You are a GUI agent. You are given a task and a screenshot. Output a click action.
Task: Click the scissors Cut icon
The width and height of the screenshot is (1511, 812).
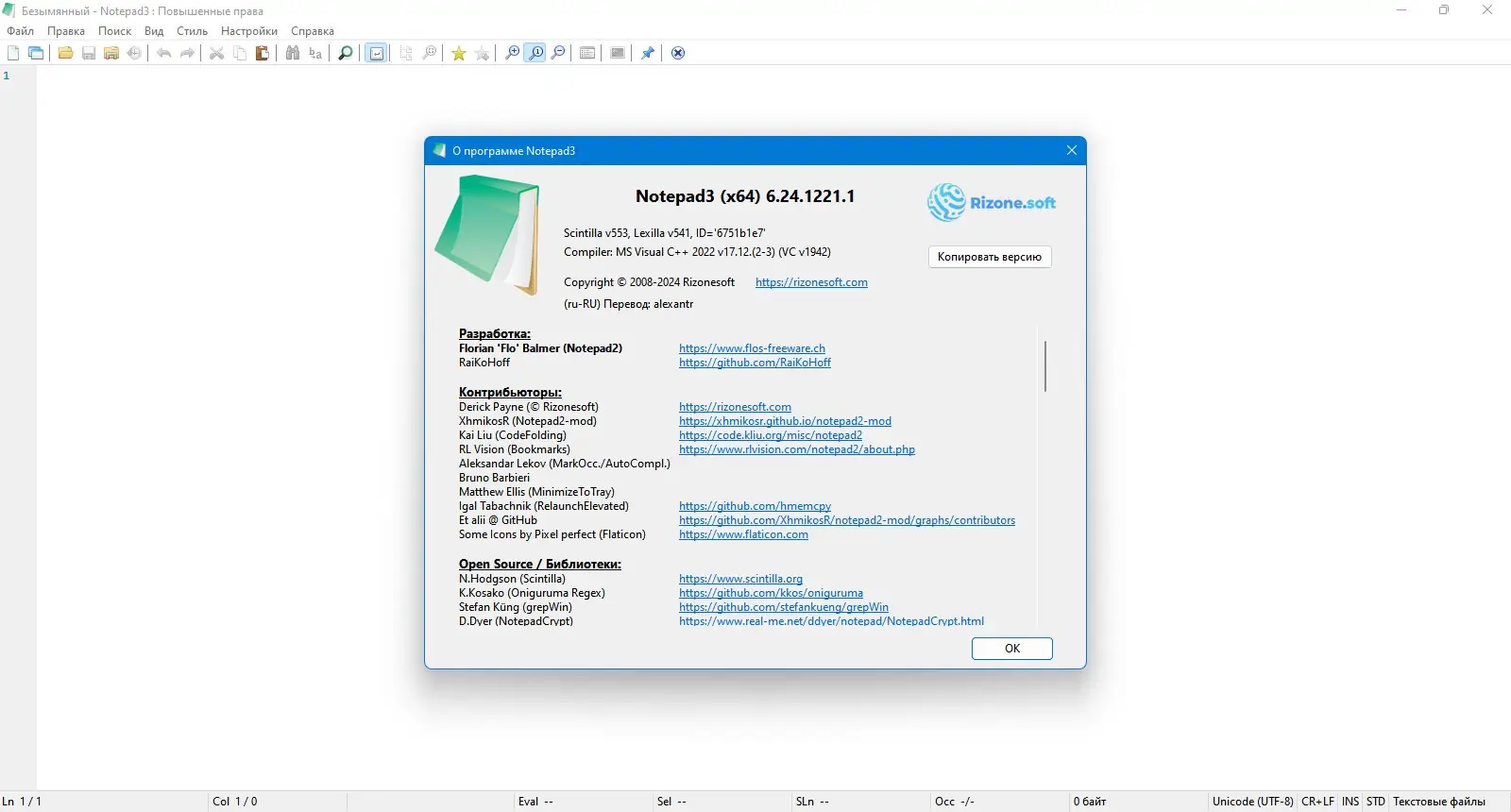[x=216, y=53]
